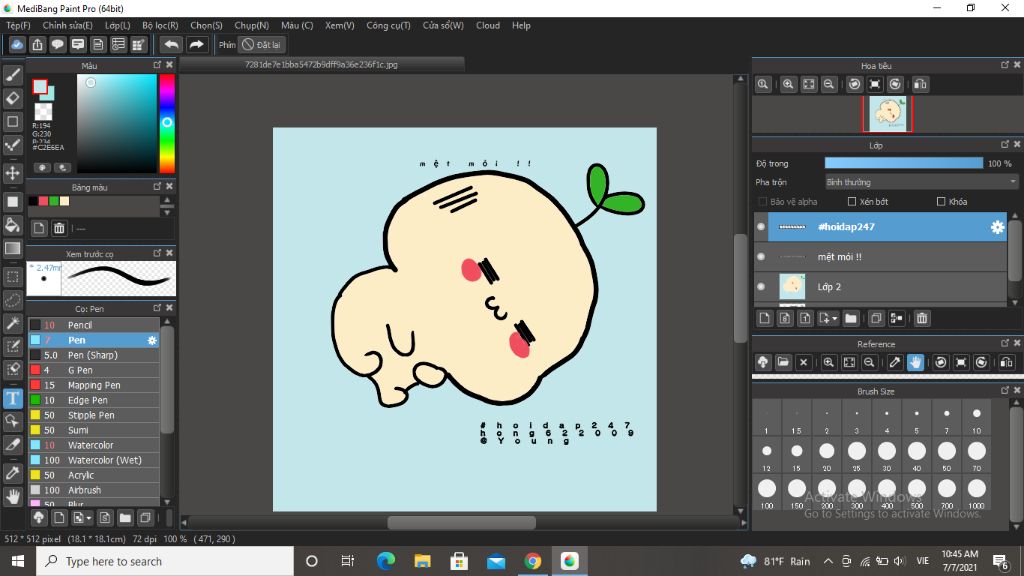Click the Độ trong opacity slider
1024x576 pixels.
(903, 163)
